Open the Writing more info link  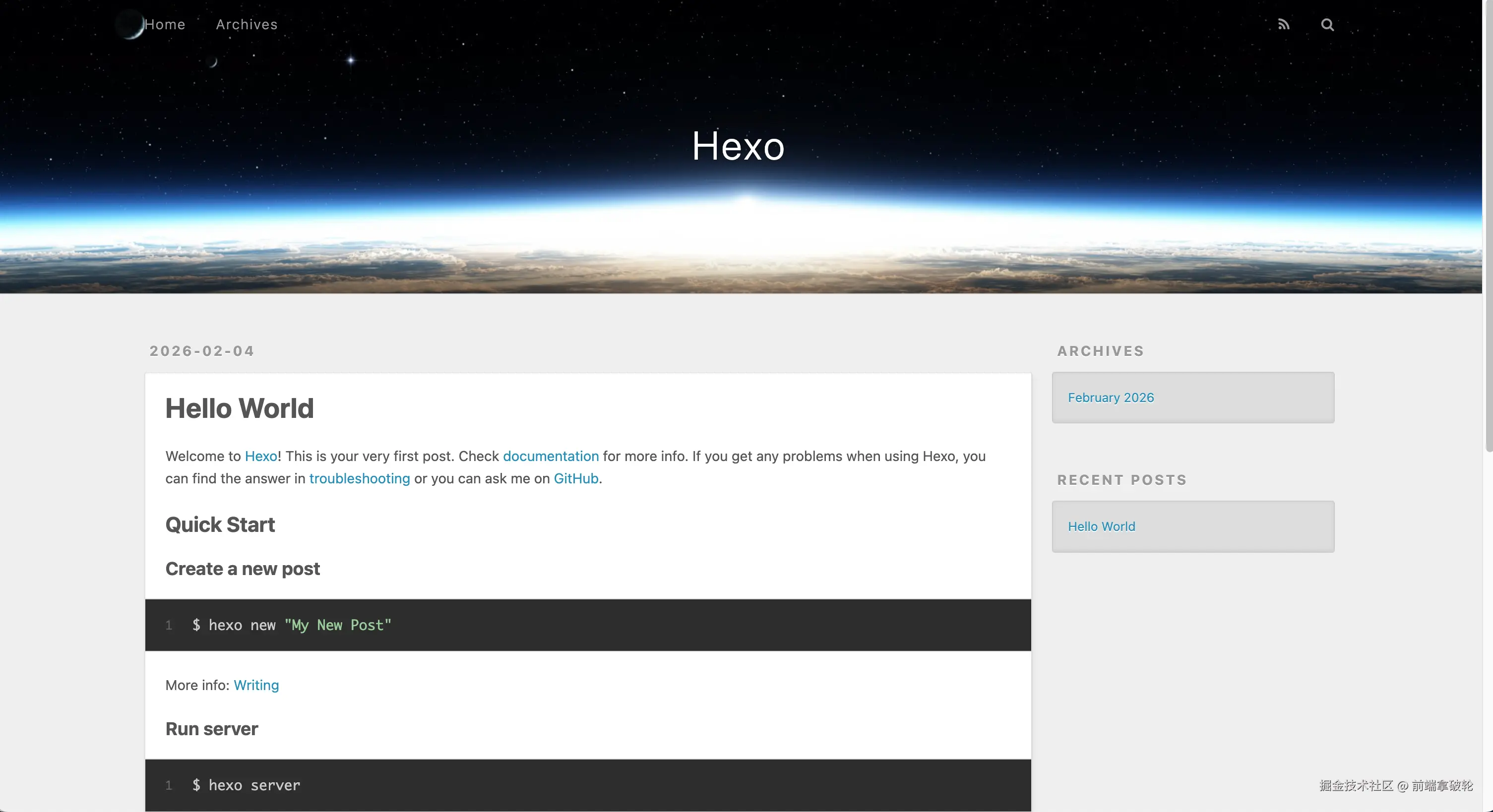pyautogui.click(x=256, y=685)
